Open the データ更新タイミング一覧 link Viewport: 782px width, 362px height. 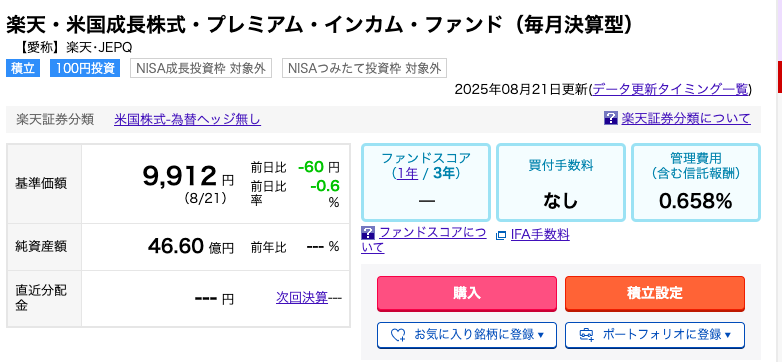(x=671, y=89)
